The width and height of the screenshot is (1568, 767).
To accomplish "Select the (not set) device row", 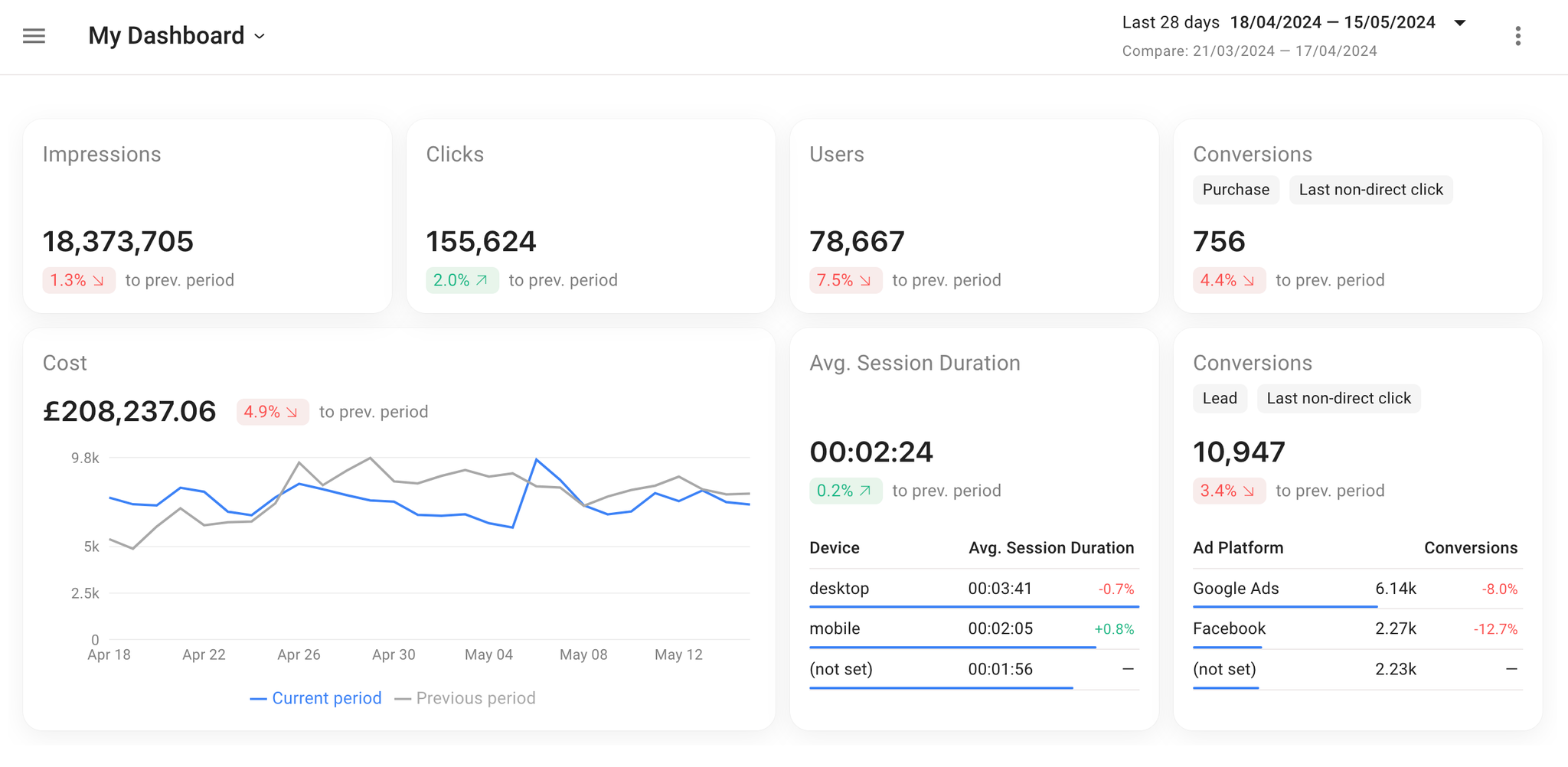I will 974,669.
